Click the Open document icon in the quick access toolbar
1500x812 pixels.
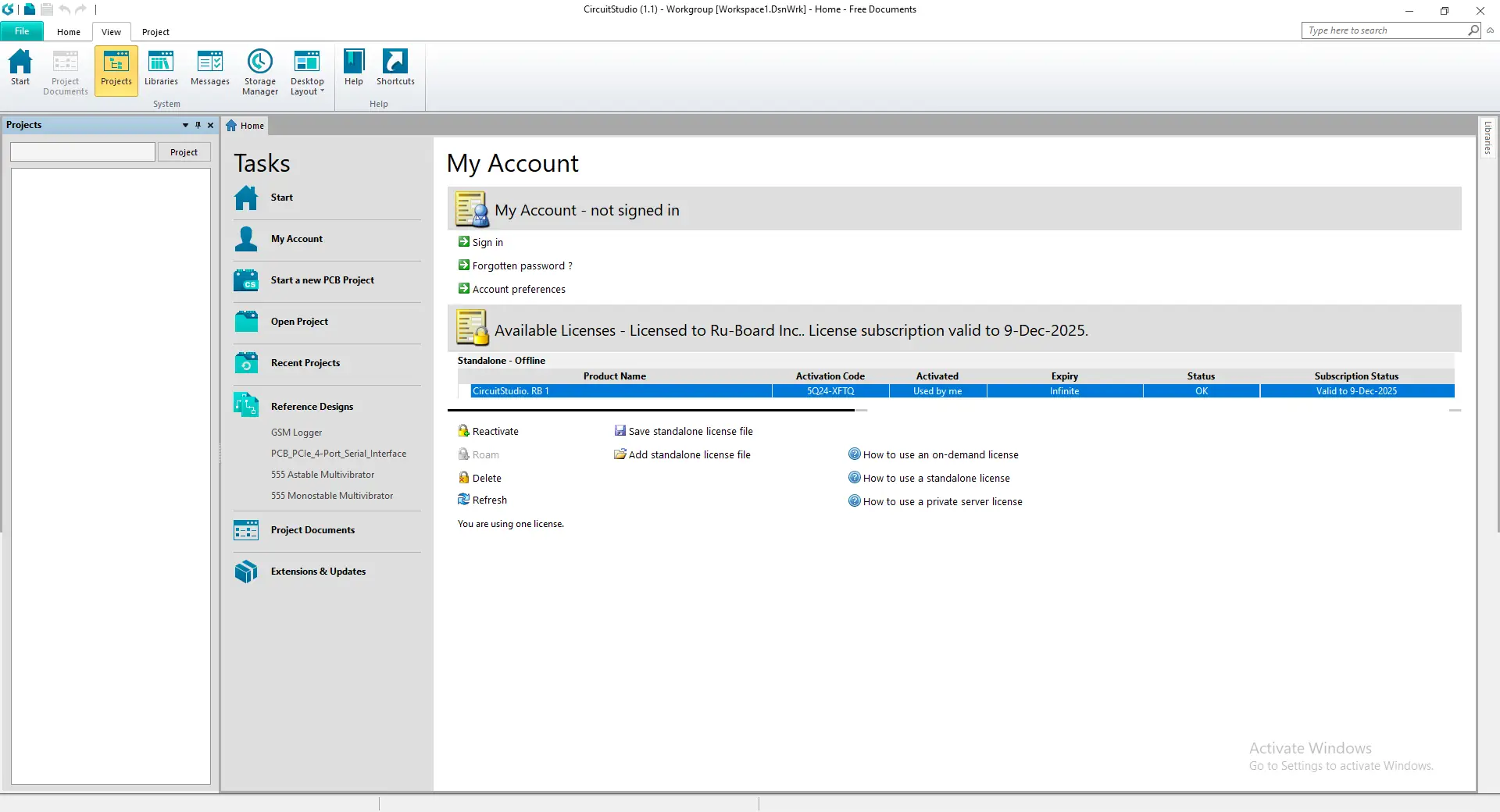(x=30, y=9)
